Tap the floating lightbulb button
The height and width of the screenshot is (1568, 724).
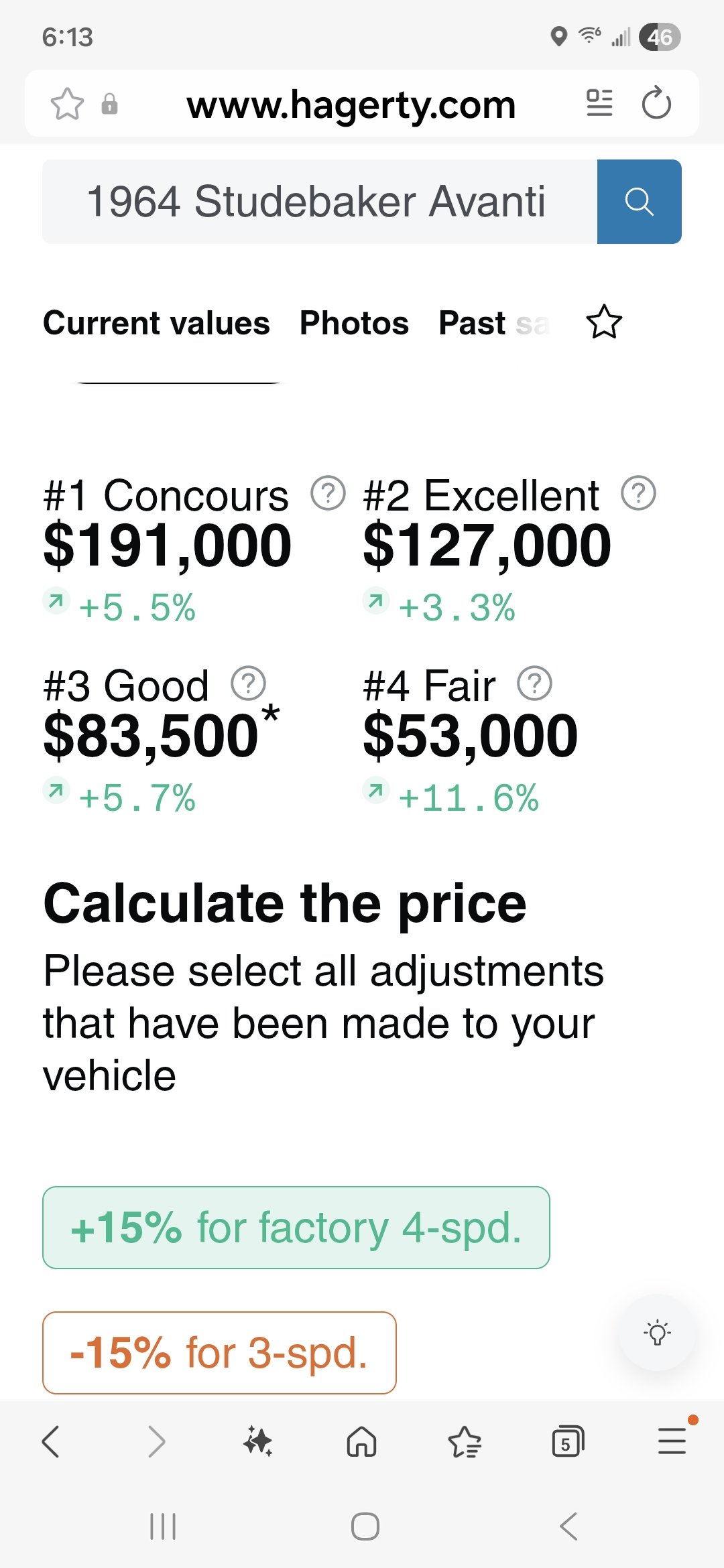(x=657, y=1332)
